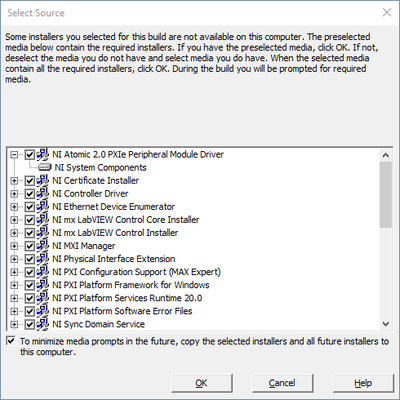The width and height of the screenshot is (400, 400).
Task: Expand the NI Ethernet Device Enumerator node
Action: point(14,207)
